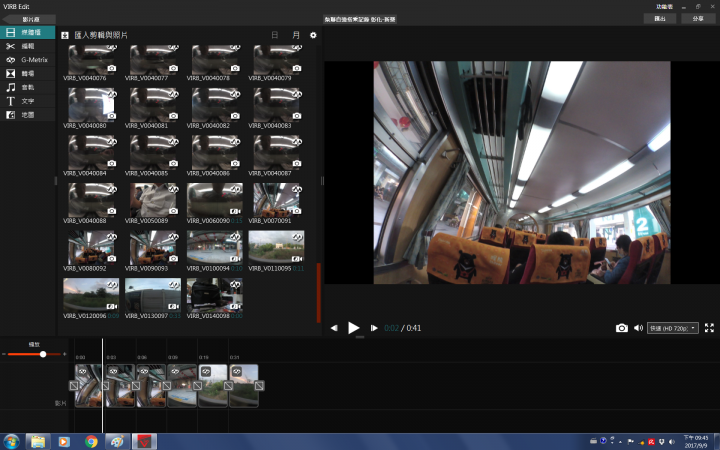Open the menu at top right of title bar

coord(664,6)
